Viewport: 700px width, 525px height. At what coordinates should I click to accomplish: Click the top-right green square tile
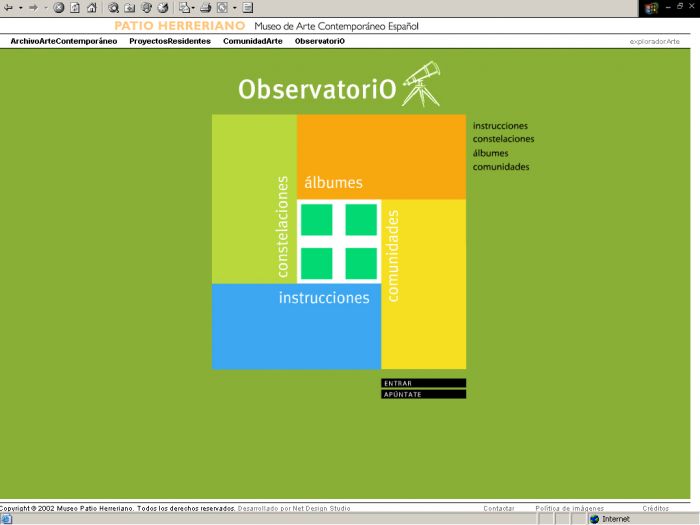point(361,220)
